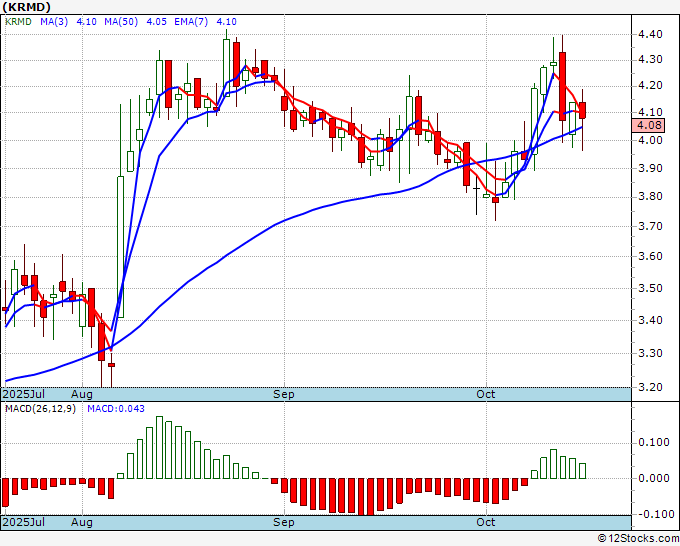Click the EMA(7) legend label
This screenshot has height=546, width=680.
click(191, 21)
